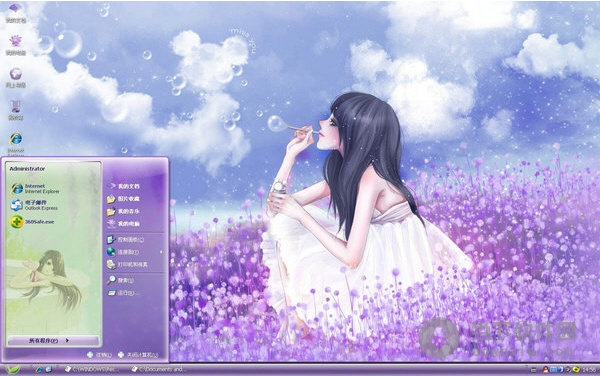The image size is (600, 376).
Task: Launch 360Safe.exe from the Start menu
Action: point(32,222)
